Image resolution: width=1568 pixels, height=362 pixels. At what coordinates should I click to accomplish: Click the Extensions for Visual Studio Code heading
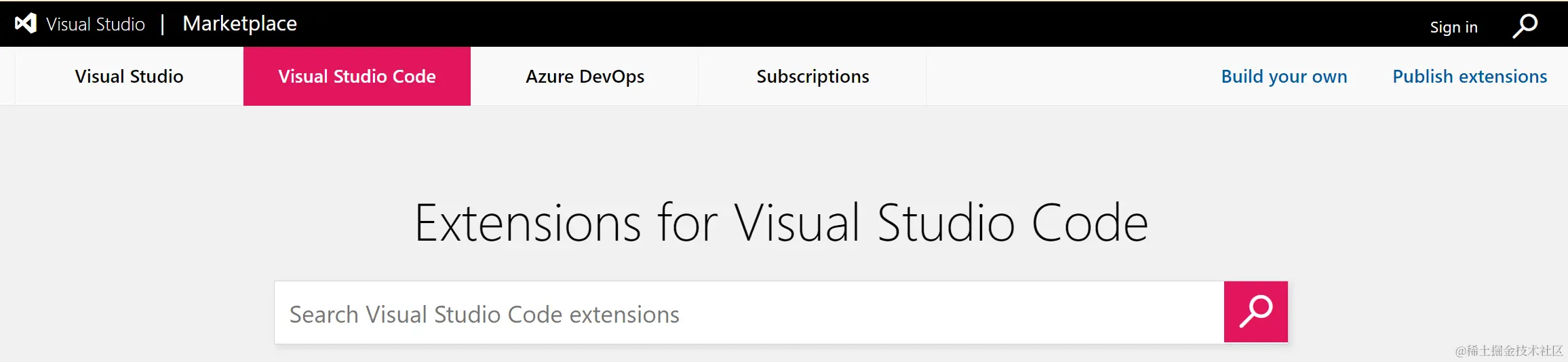[x=781, y=222]
